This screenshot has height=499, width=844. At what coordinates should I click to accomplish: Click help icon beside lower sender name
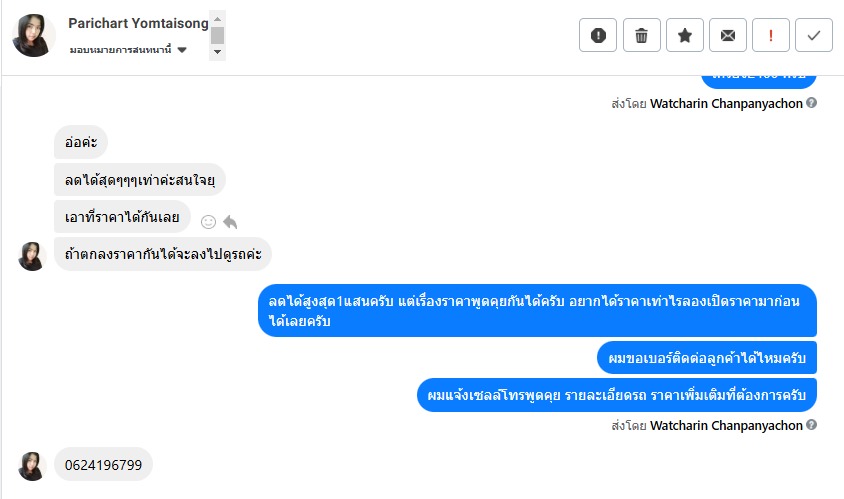(812, 425)
